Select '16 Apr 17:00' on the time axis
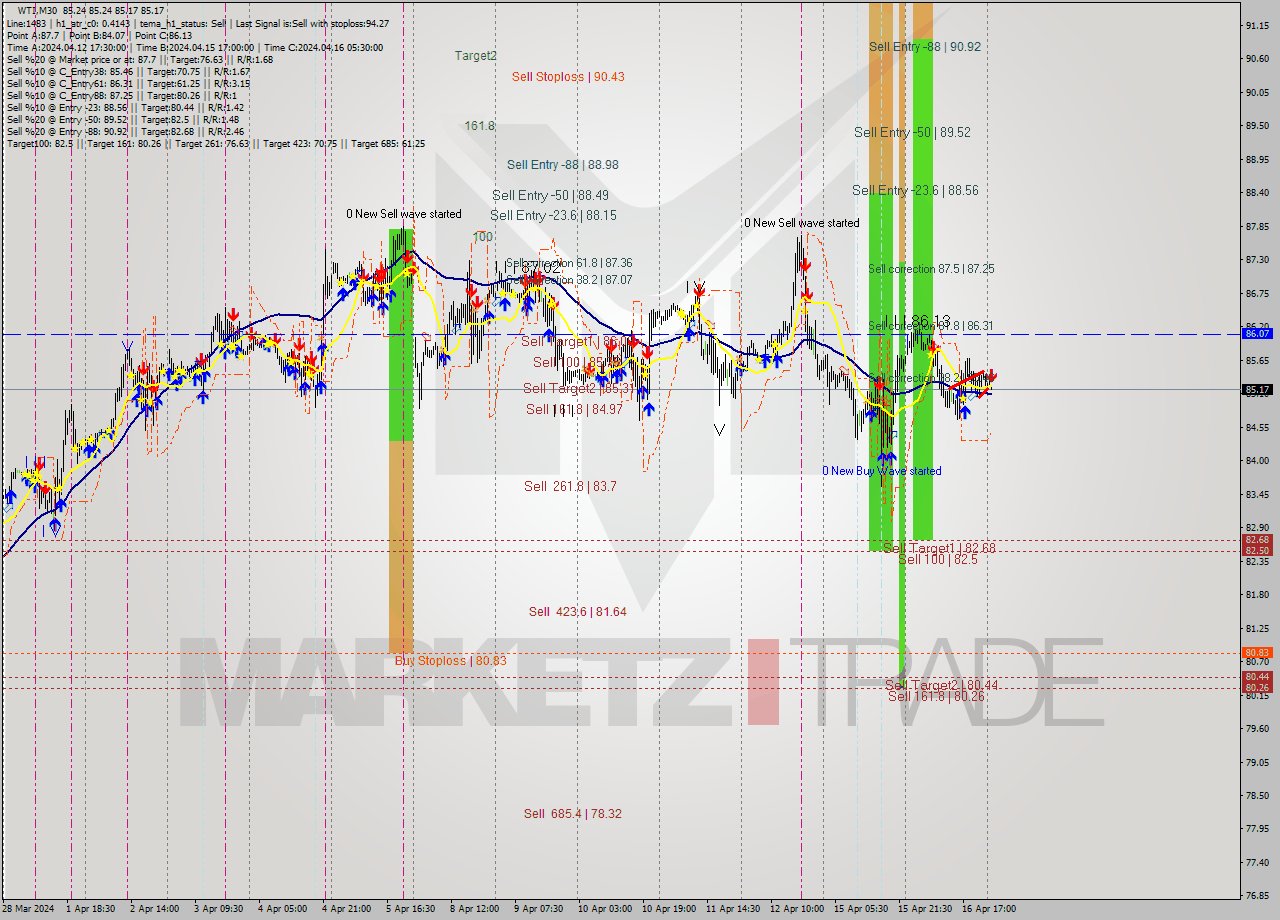Screen dimensions: 1280x920 click(x=988, y=909)
